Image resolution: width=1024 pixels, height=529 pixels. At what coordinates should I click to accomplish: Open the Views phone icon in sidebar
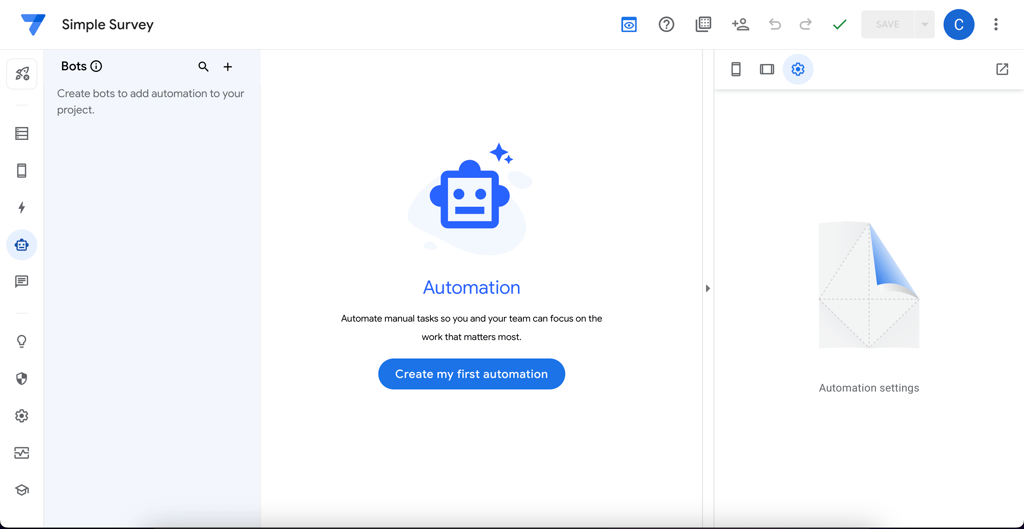click(x=22, y=171)
